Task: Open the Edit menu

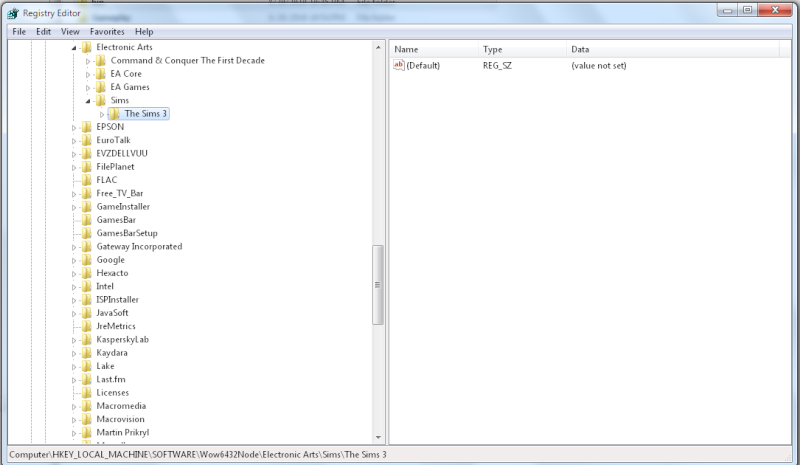Action: (43, 32)
